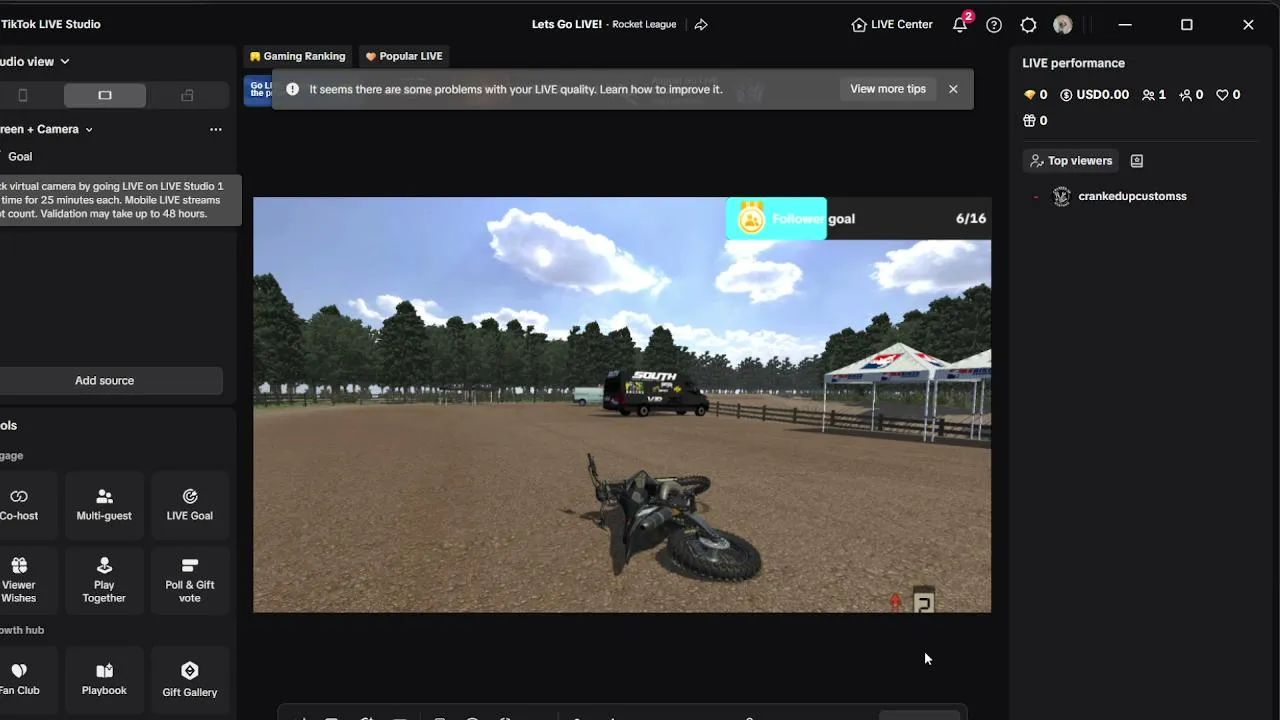Open the Playbook tool
1280x720 pixels.
104,680
